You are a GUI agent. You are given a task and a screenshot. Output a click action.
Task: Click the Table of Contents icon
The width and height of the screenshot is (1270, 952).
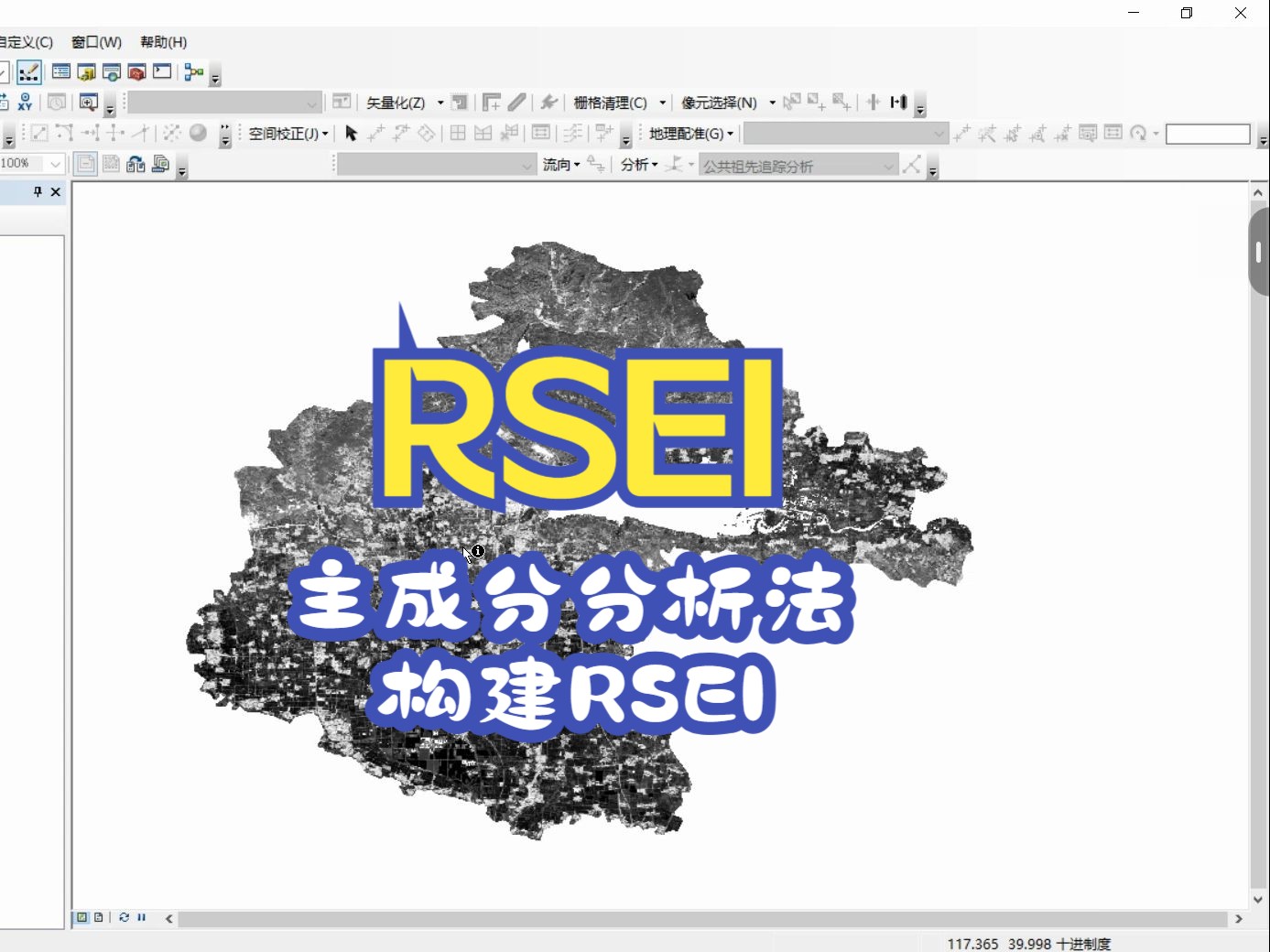pos(60,71)
